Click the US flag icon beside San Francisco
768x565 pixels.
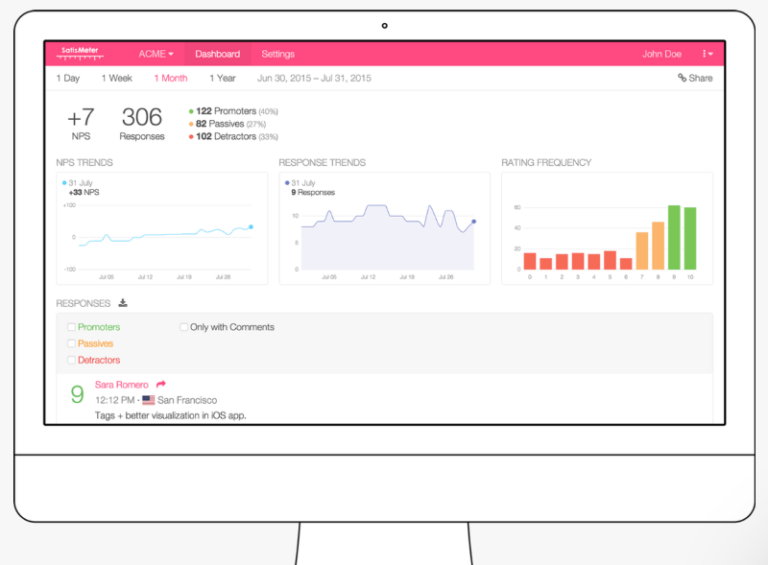tap(149, 400)
